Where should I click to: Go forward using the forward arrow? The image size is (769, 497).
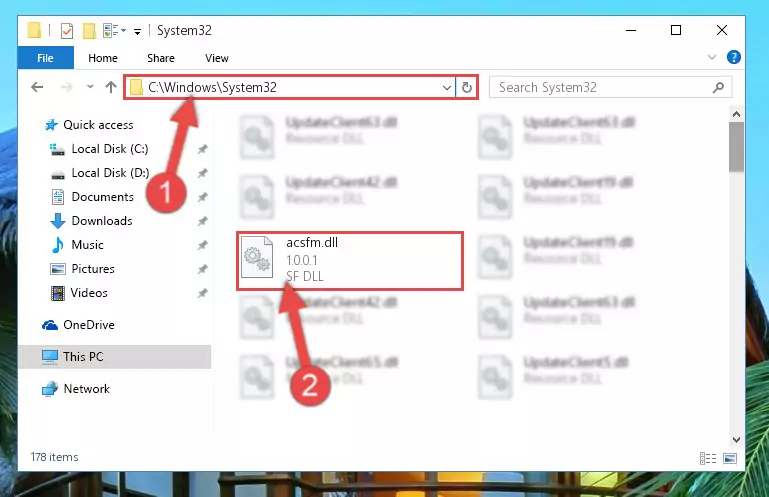66,87
